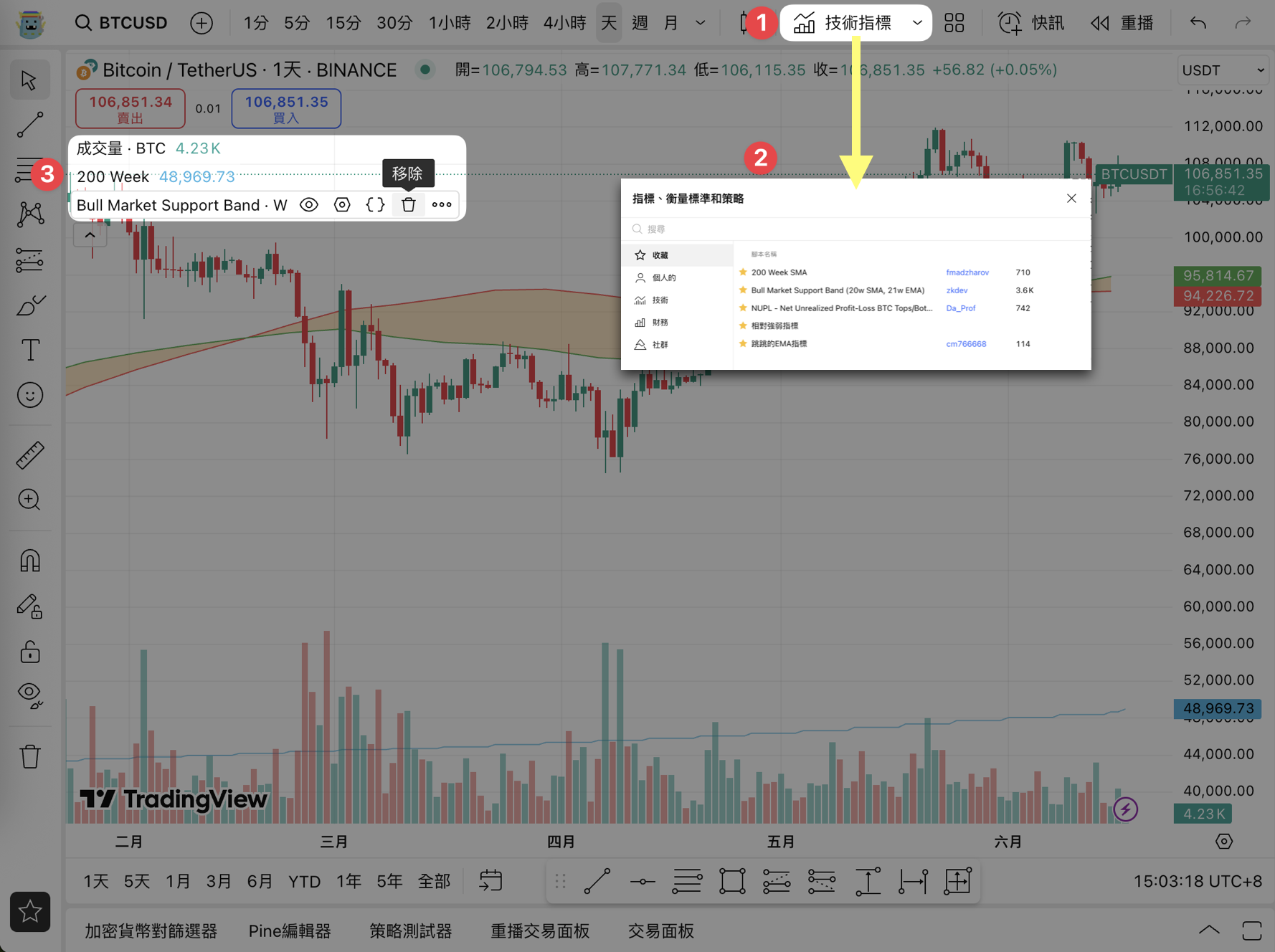Unfavorite the NUPL indicator star
Image resolution: width=1275 pixels, height=952 pixels.
[x=743, y=308]
